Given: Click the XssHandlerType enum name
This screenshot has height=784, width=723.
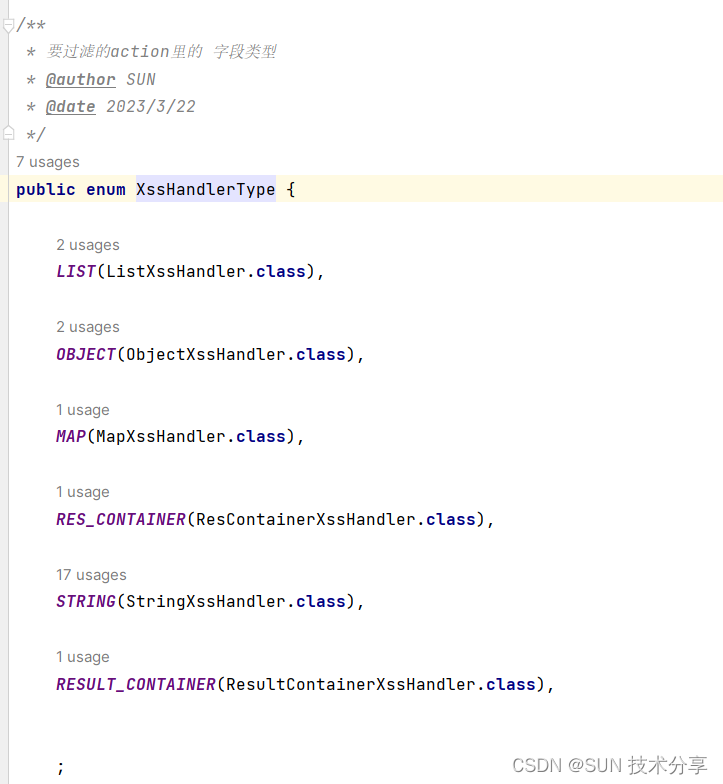Looking at the screenshot, I should click(x=206, y=190).
